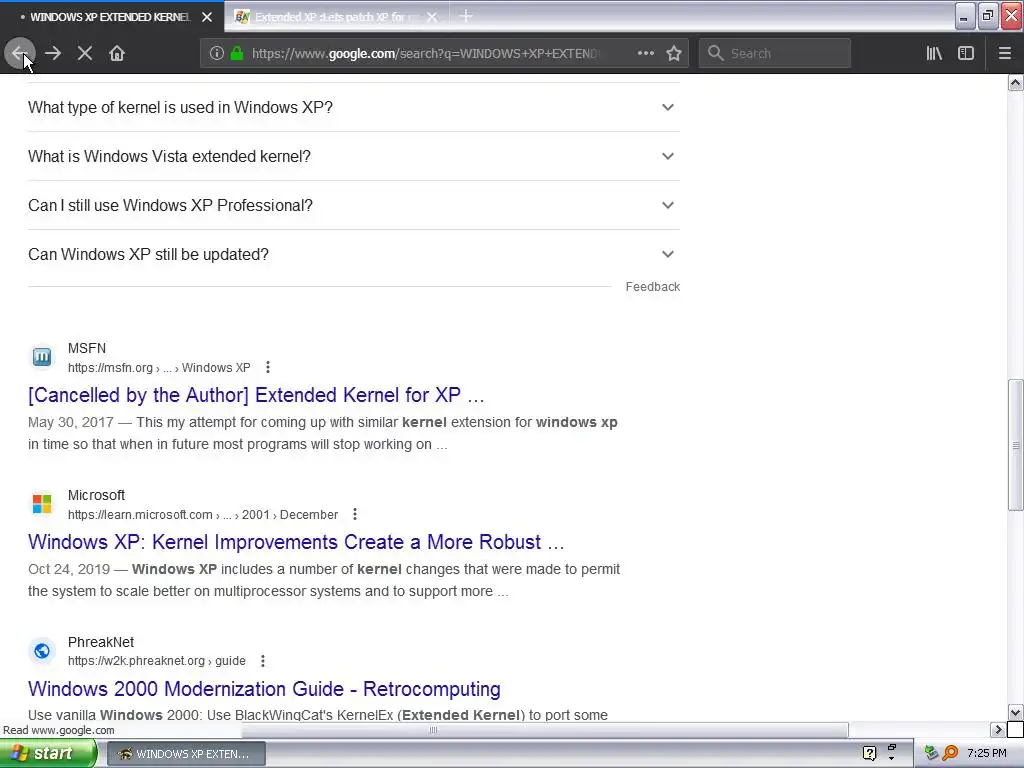Click the forward navigation arrow
The height and width of the screenshot is (768, 1024).
(53, 53)
